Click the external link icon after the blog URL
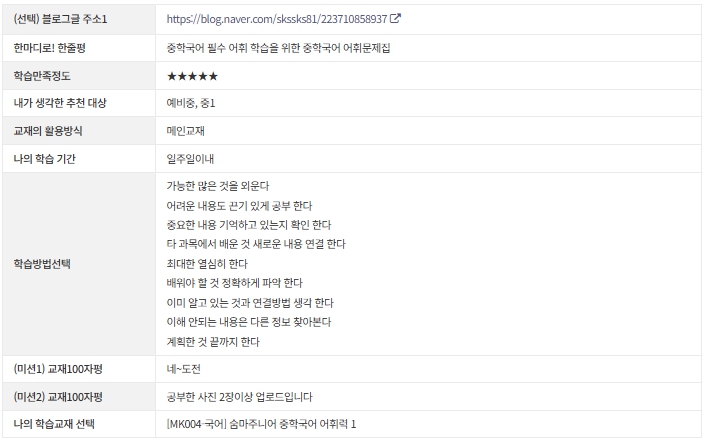The height and width of the screenshot is (443, 706). click(x=395, y=19)
